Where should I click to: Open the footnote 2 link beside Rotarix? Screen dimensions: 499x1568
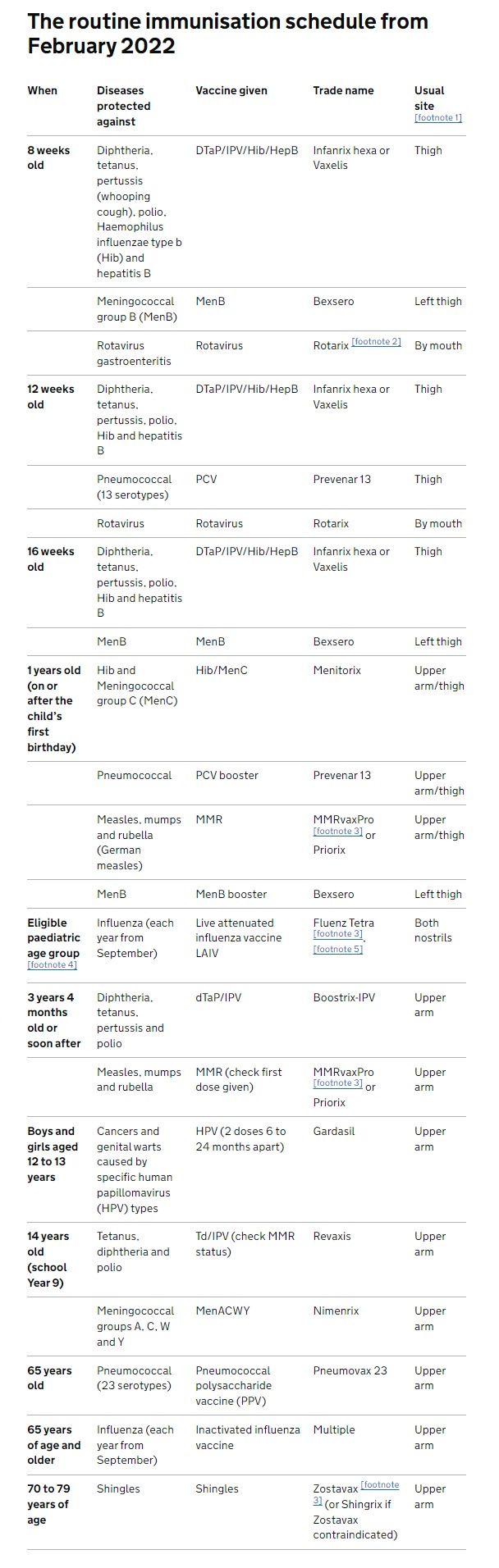pos(376,342)
